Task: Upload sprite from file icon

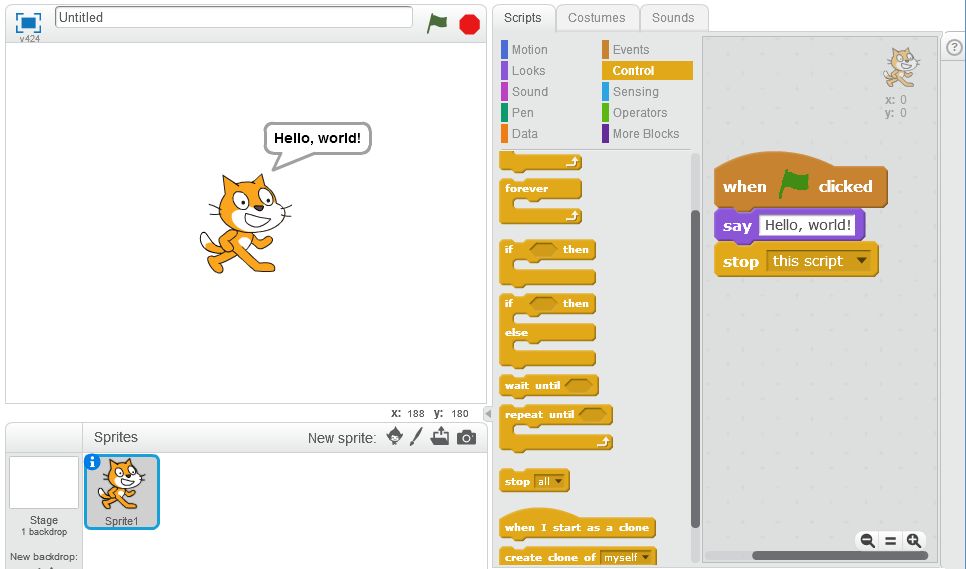Action: (440, 437)
